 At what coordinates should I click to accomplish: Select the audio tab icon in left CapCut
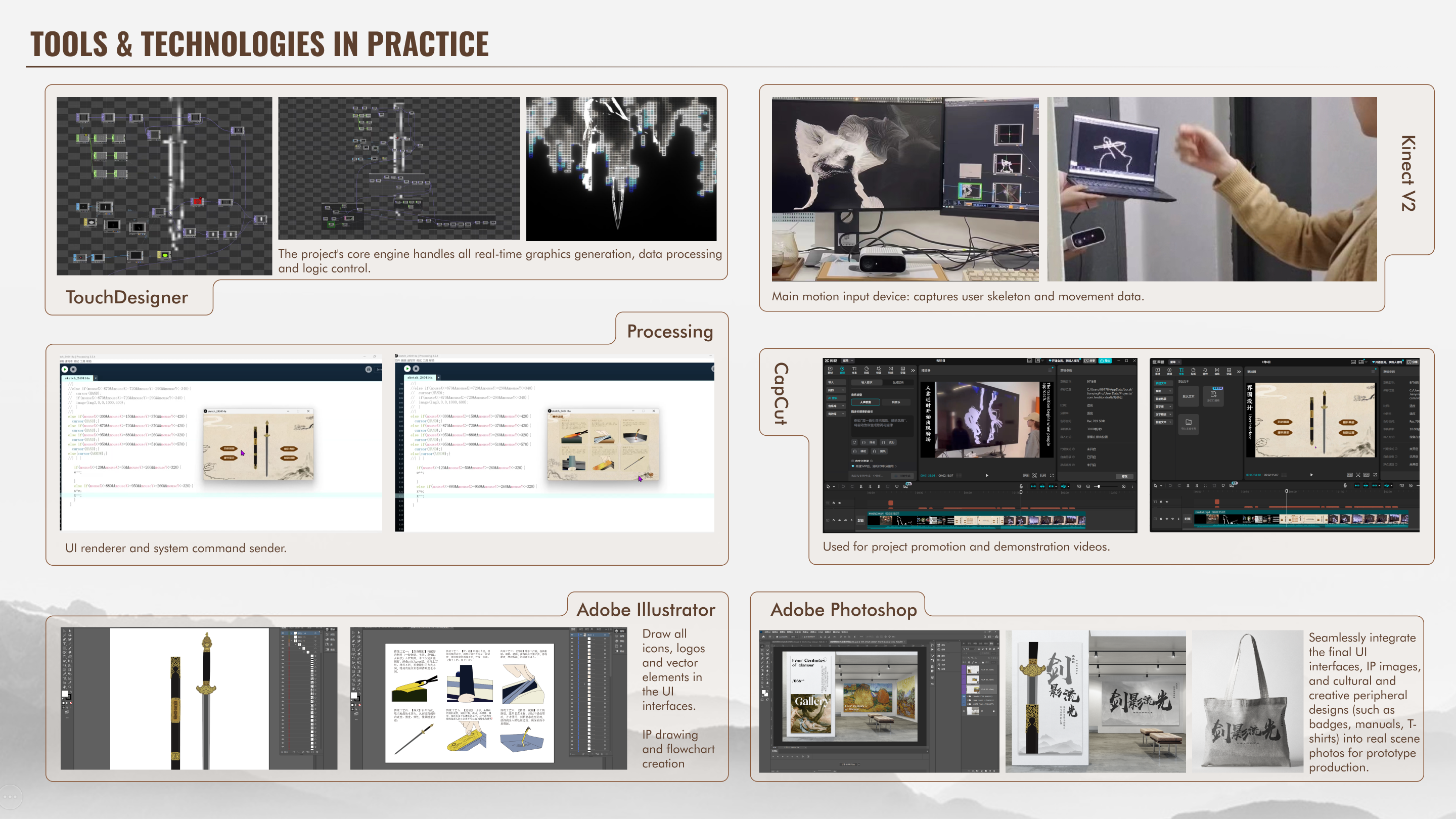(842, 370)
